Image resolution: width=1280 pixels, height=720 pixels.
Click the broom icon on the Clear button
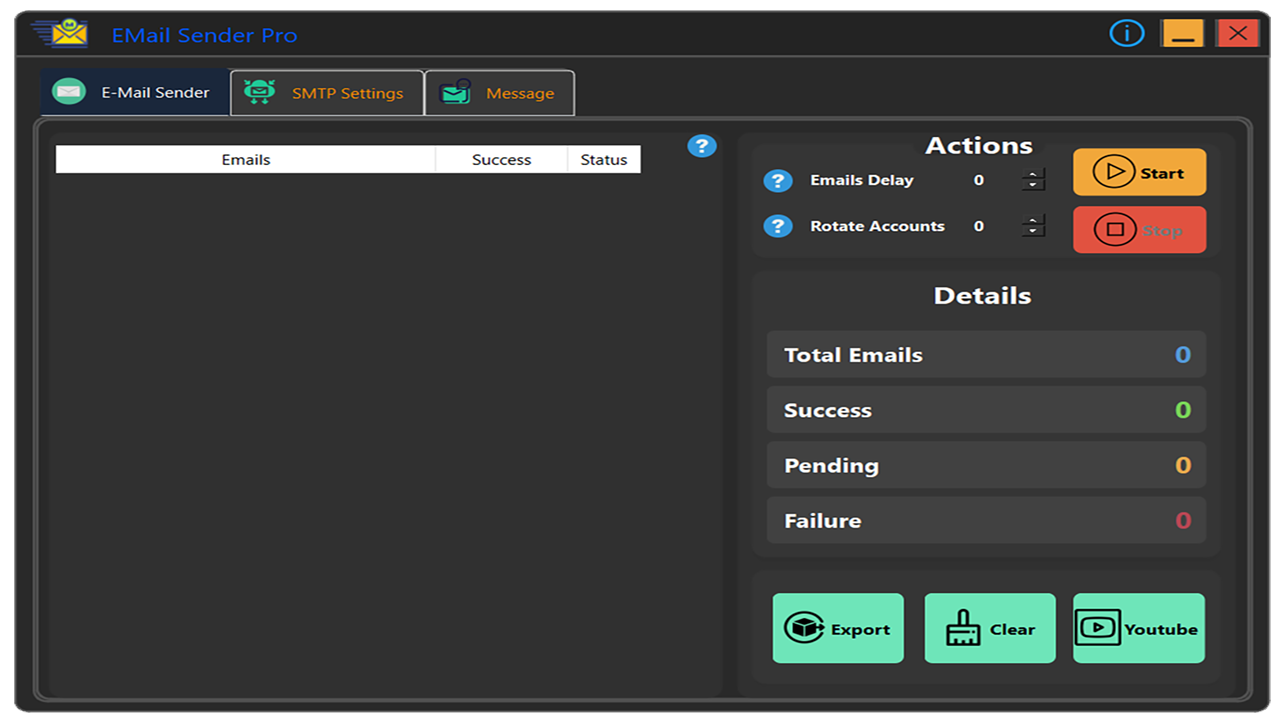coord(962,628)
